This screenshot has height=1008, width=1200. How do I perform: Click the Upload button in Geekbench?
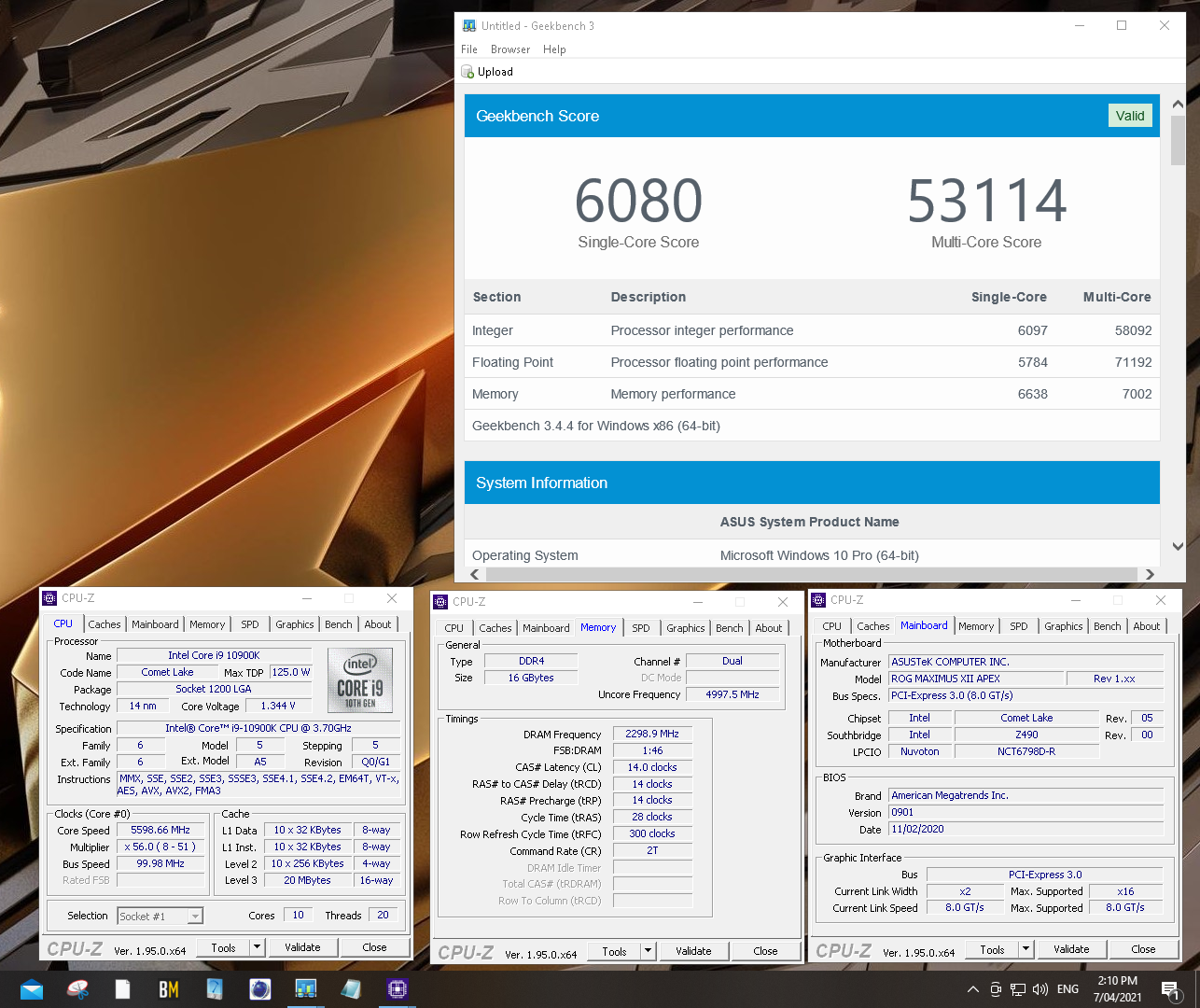pos(488,72)
